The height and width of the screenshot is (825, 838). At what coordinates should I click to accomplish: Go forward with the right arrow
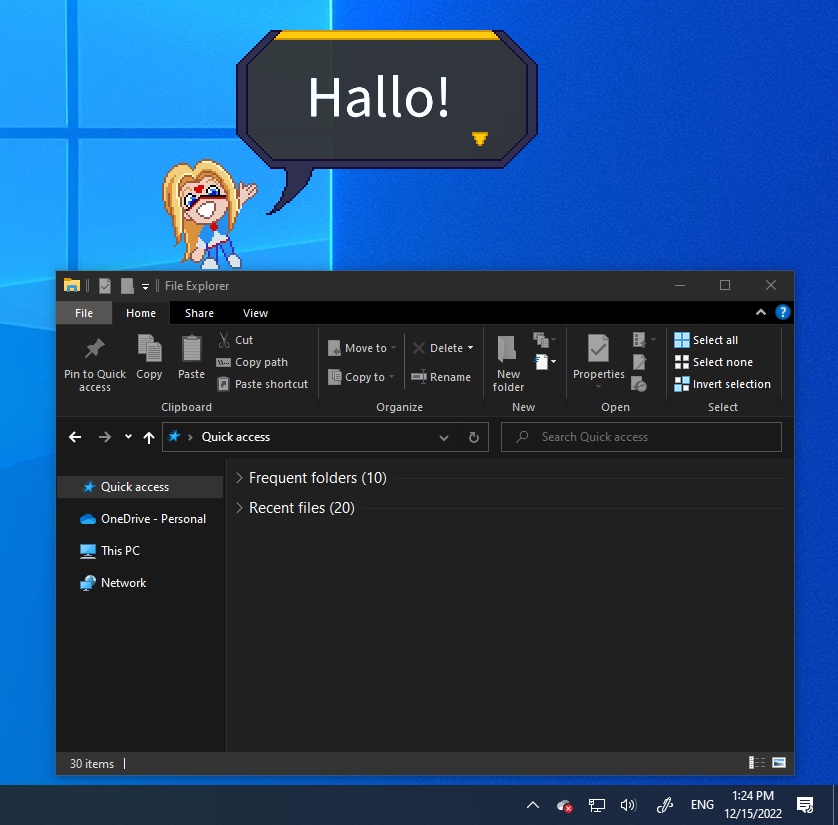tap(105, 437)
